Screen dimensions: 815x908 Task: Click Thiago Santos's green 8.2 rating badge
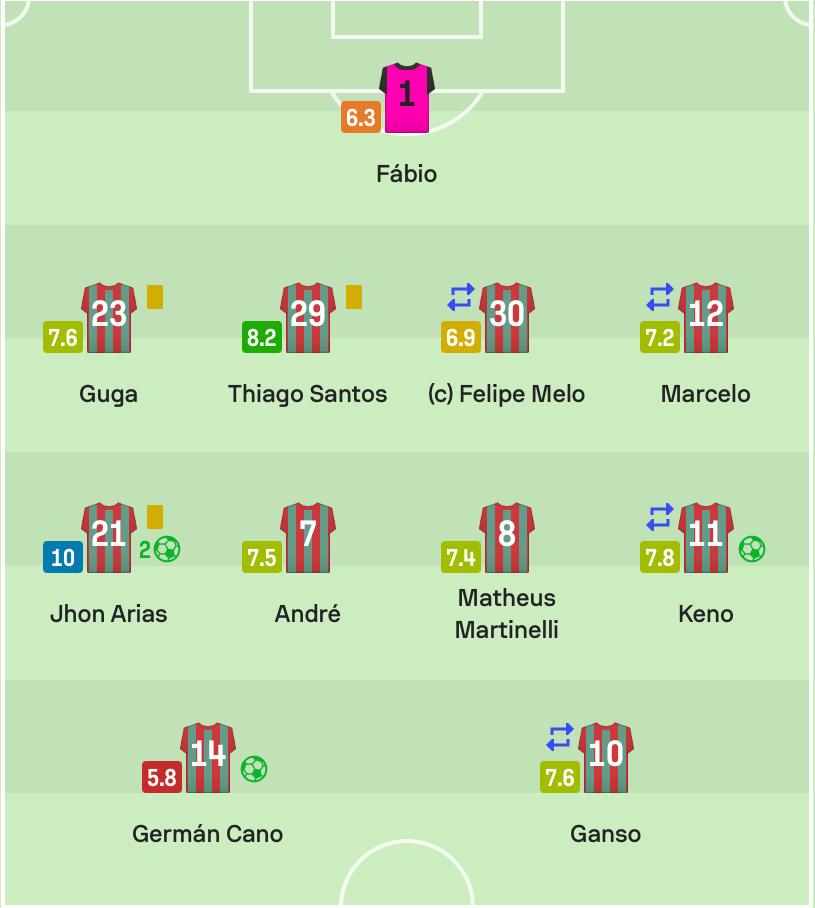[262, 337]
